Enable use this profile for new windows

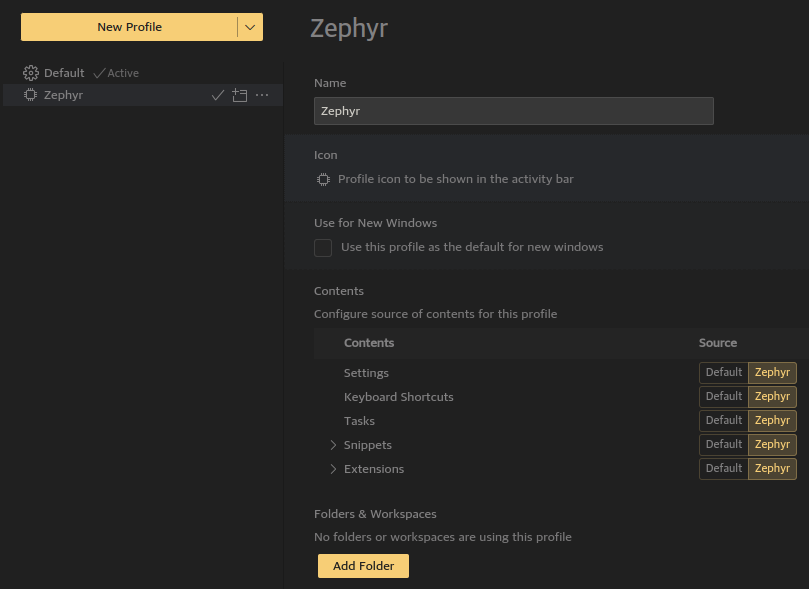pyautogui.click(x=323, y=248)
